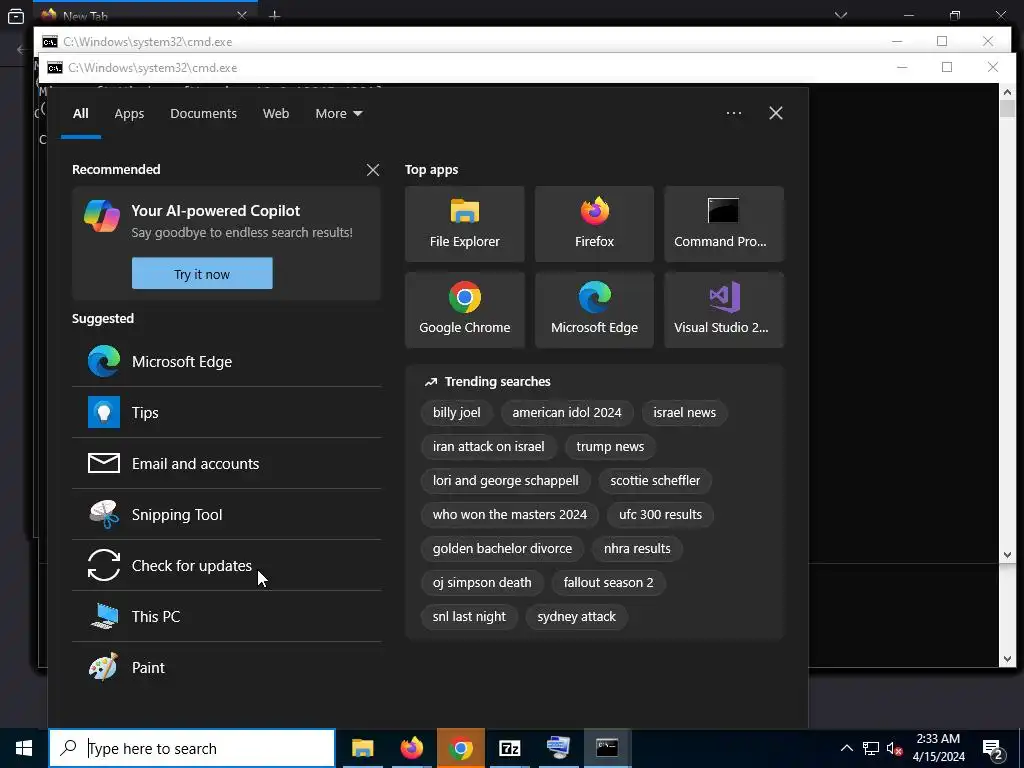1024x768 pixels.
Task: Close the search panel
Action: click(x=776, y=113)
